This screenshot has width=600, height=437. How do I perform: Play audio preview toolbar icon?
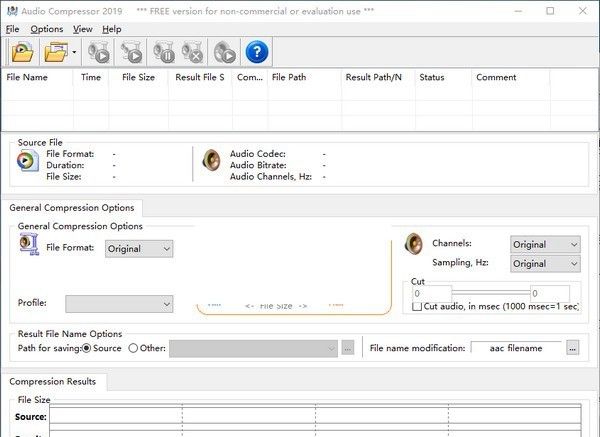[x=224, y=52]
